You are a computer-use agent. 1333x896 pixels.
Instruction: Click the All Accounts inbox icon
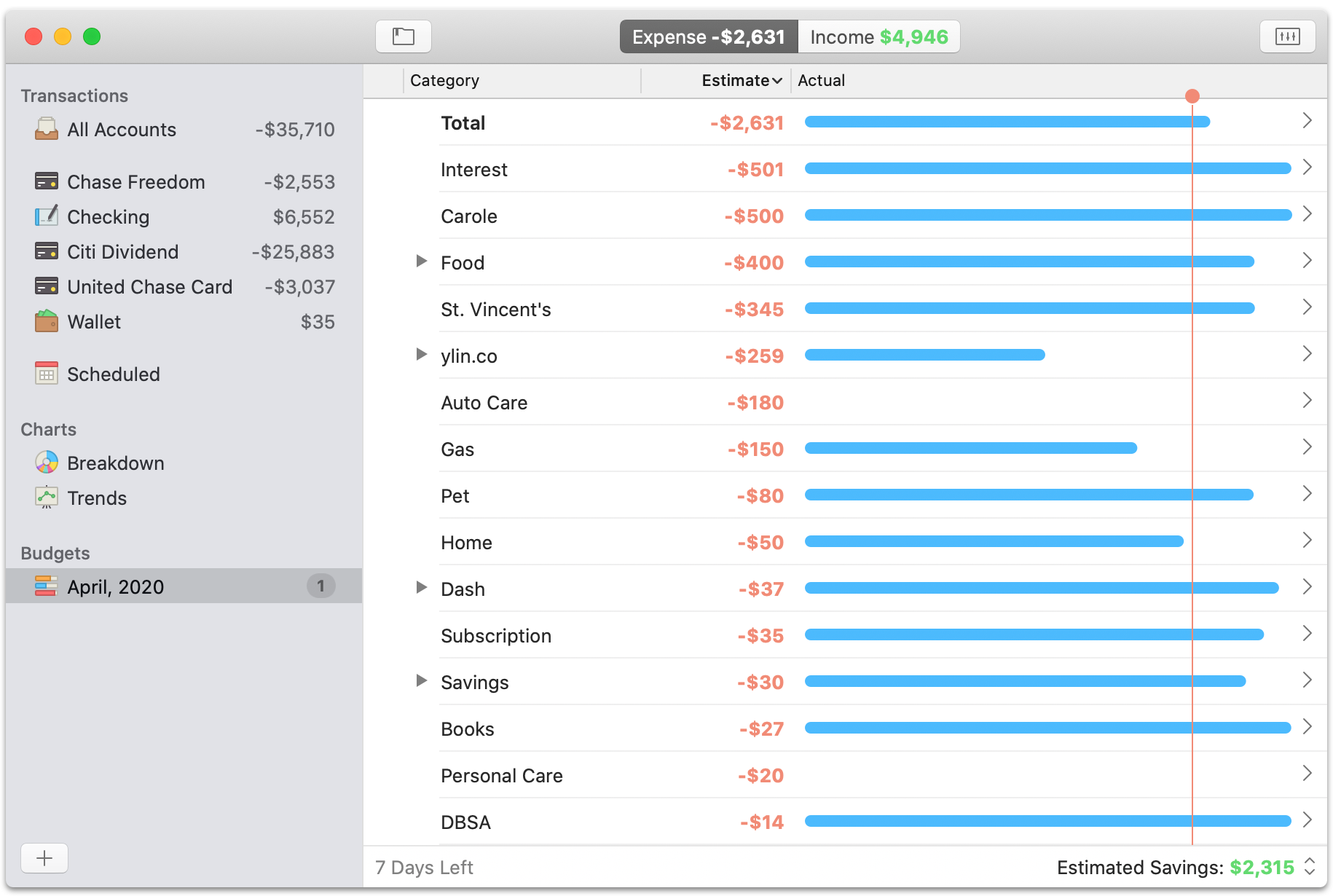tap(47, 129)
